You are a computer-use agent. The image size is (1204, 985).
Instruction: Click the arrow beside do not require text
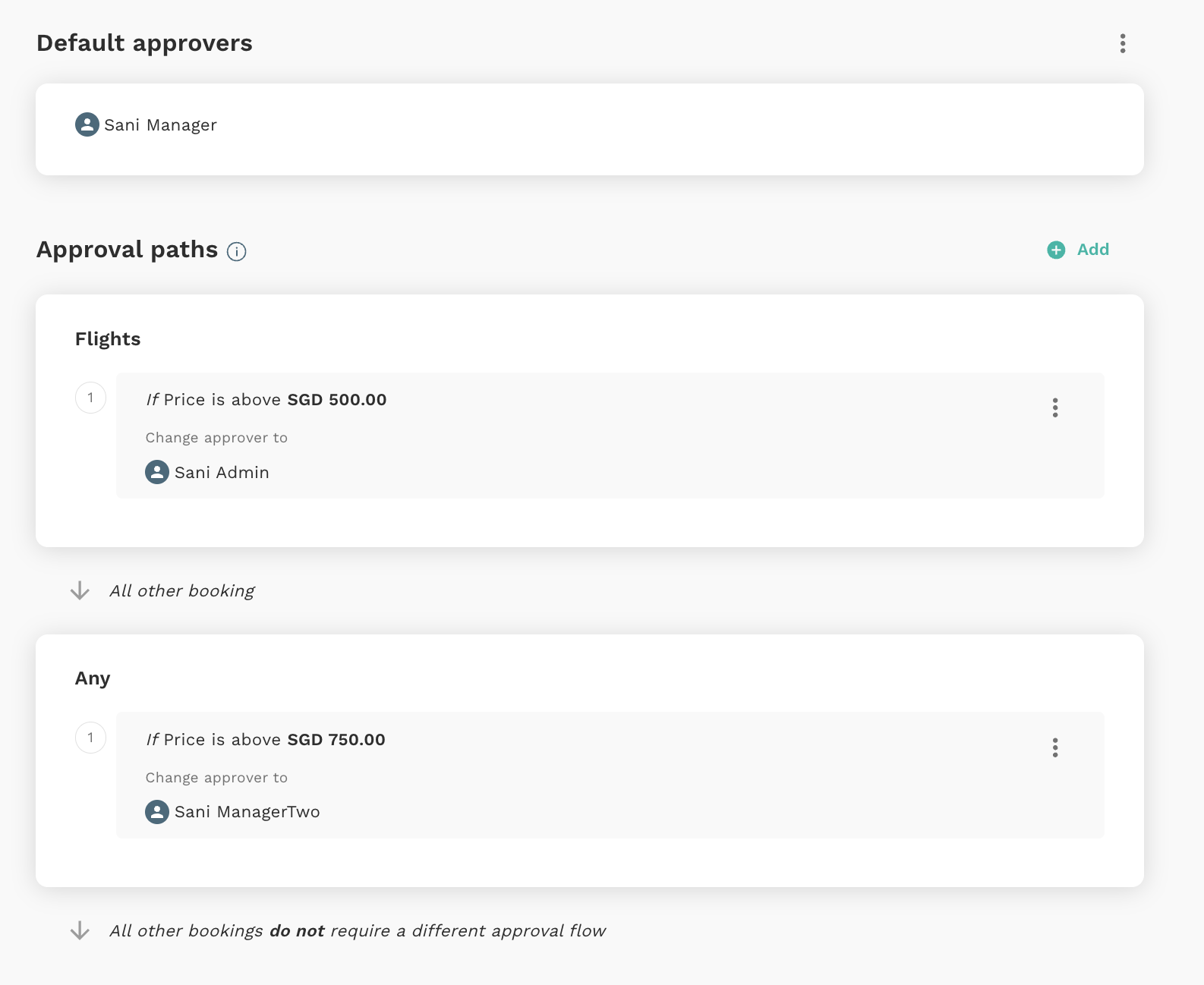pyautogui.click(x=80, y=930)
